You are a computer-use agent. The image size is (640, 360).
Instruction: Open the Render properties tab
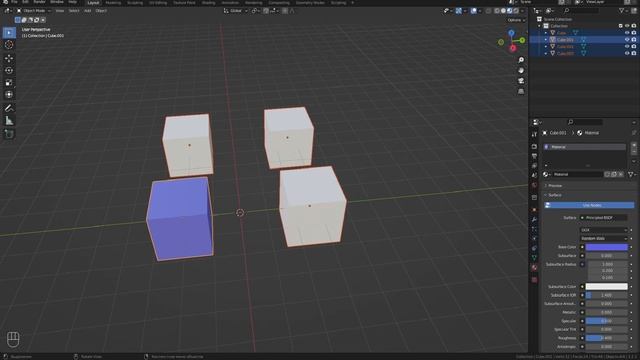point(534,146)
